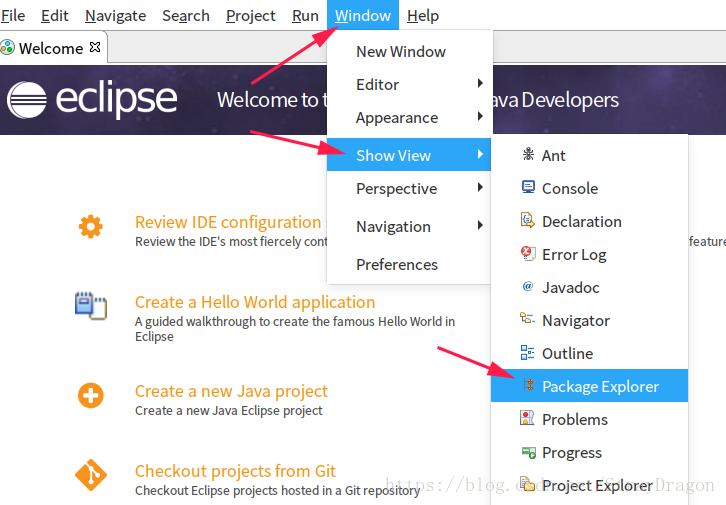
Task: Select Appearance in the Window menu
Action: coord(409,118)
